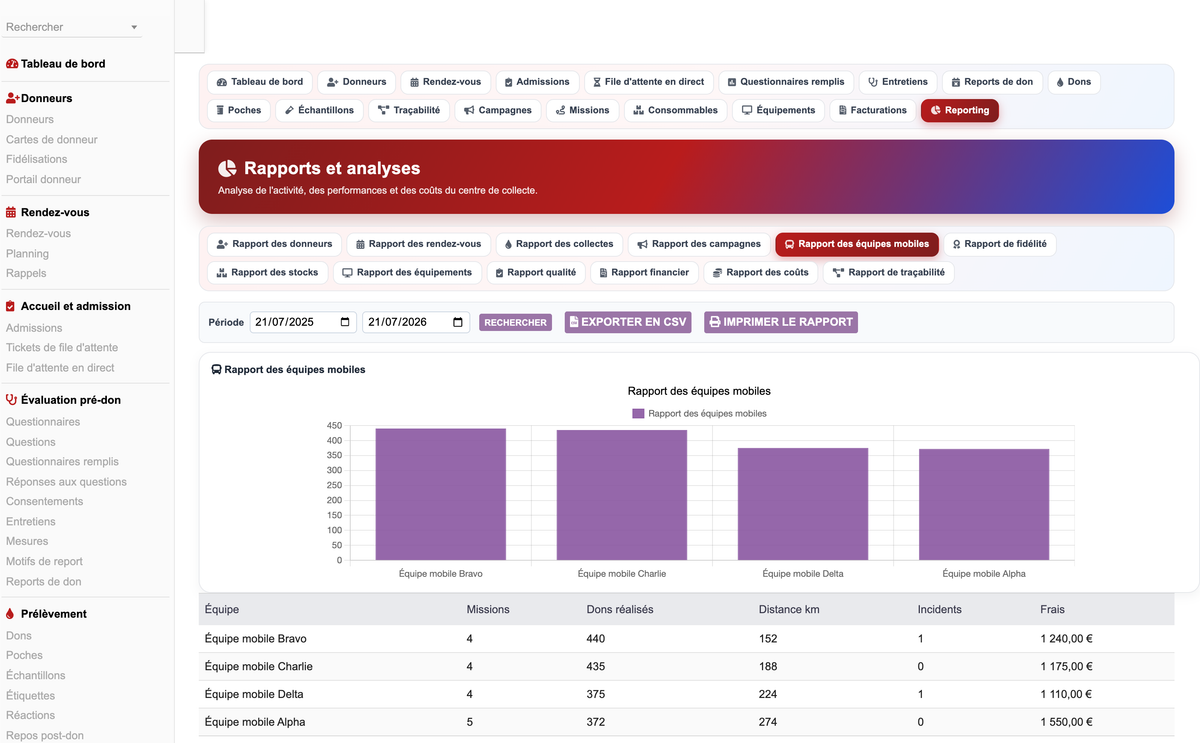This screenshot has width=1200, height=743.
Task: Open calendar picker of start date 21/07/2025
Action: (x=345, y=322)
